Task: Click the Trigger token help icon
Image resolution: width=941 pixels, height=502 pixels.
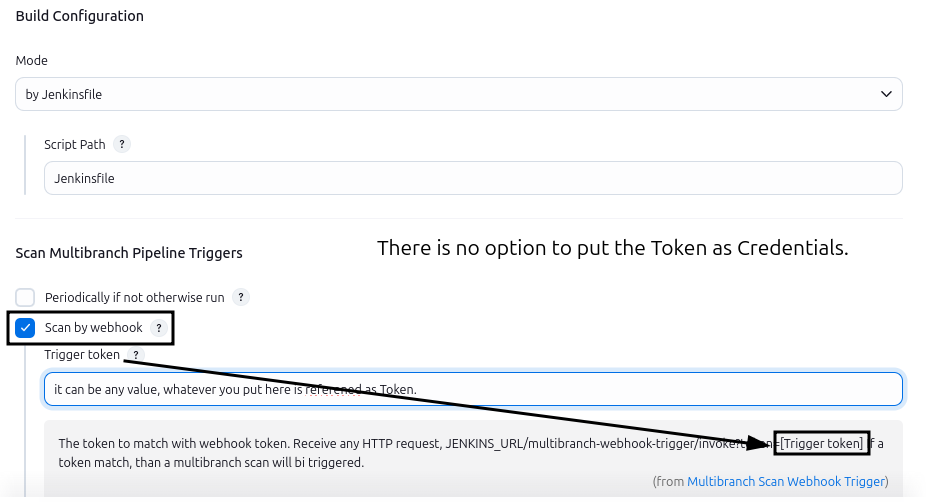Action: [136, 355]
